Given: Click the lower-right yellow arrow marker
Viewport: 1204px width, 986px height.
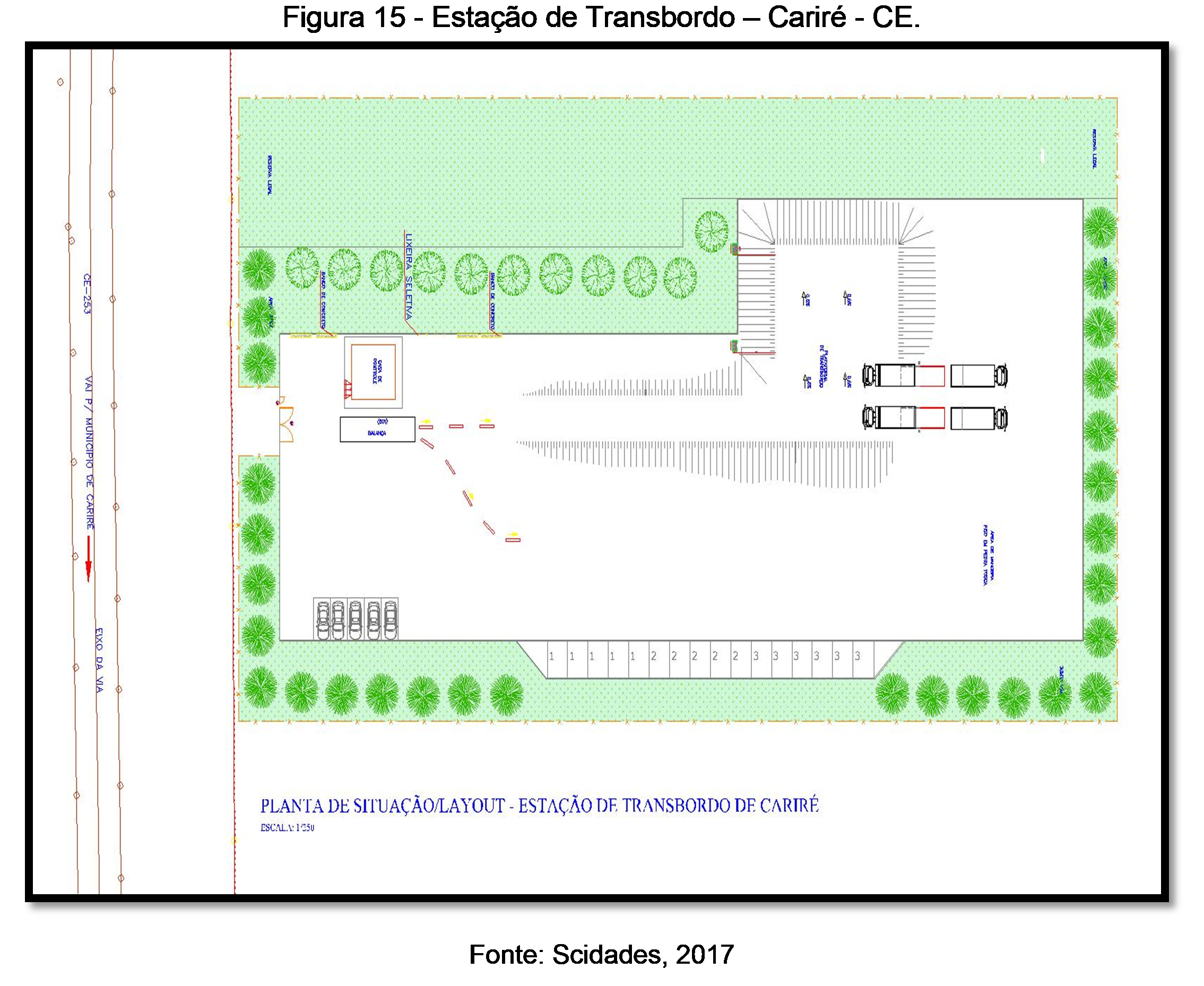Looking at the screenshot, I should (x=514, y=534).
